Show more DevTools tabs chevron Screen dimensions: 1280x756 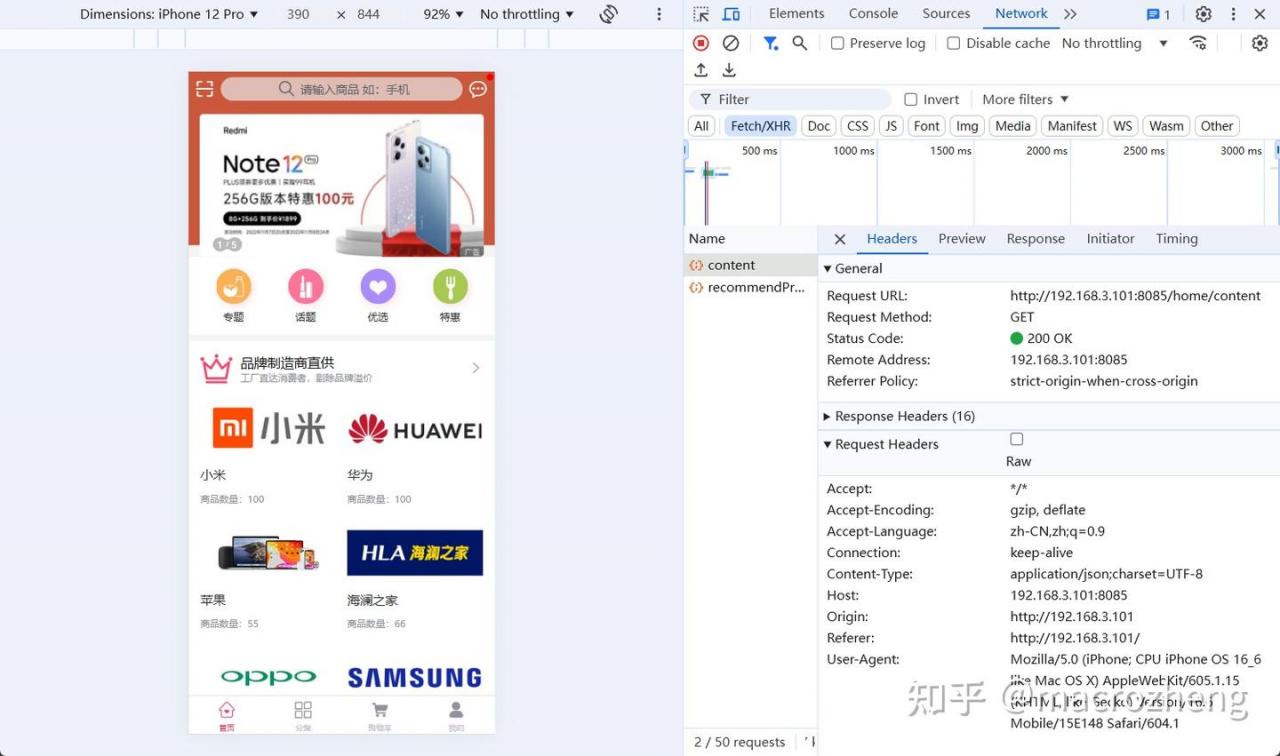click(1071, 14)
